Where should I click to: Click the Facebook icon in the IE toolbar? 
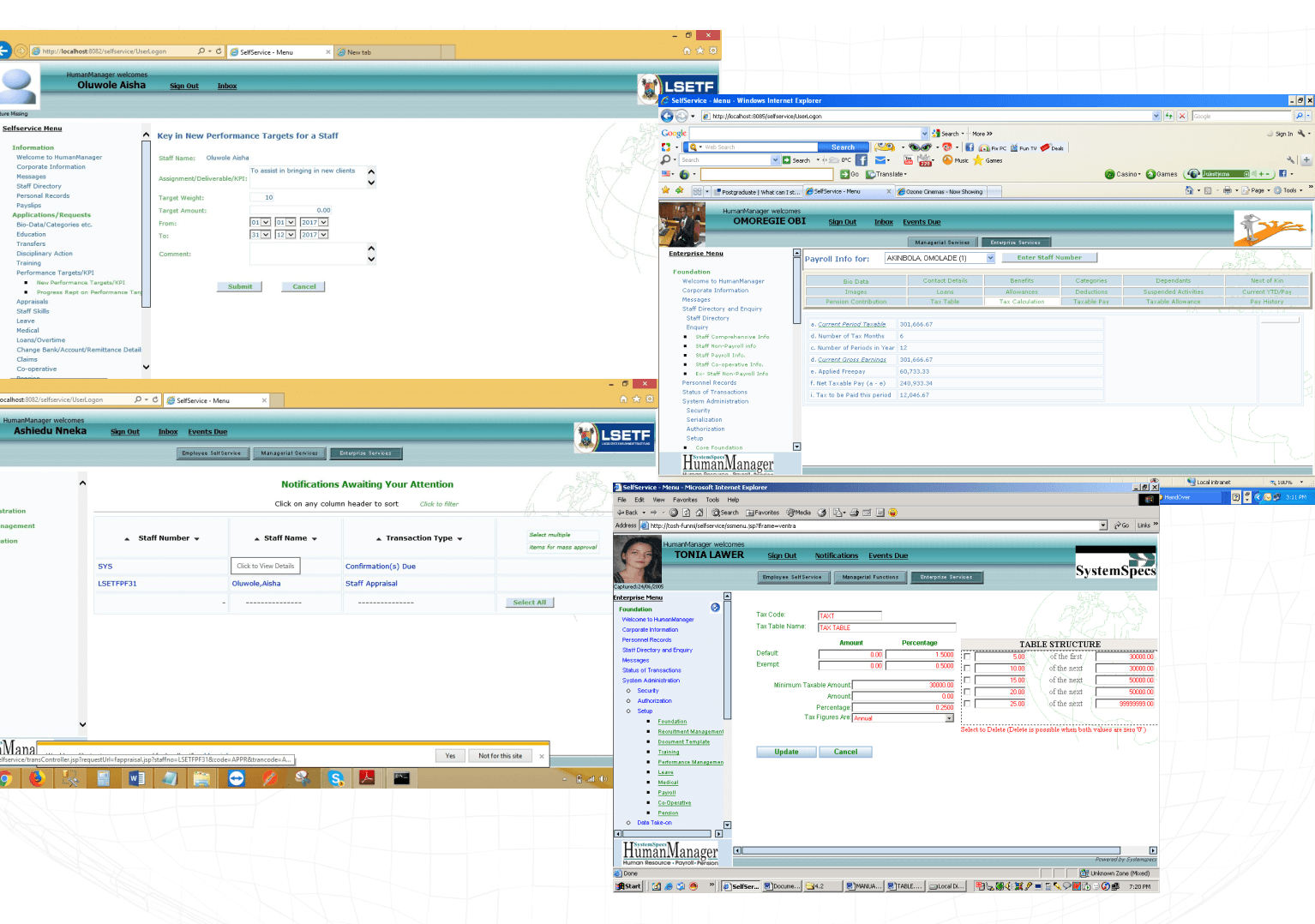(862, 160)
